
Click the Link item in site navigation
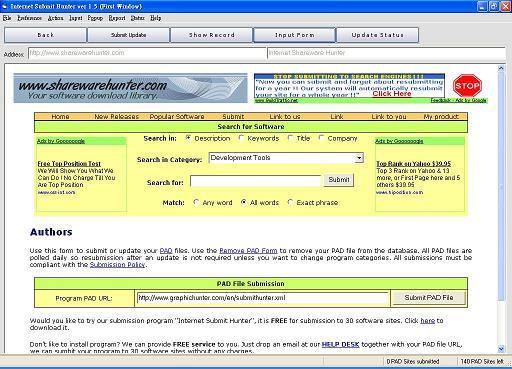click(x=337, y=117)
